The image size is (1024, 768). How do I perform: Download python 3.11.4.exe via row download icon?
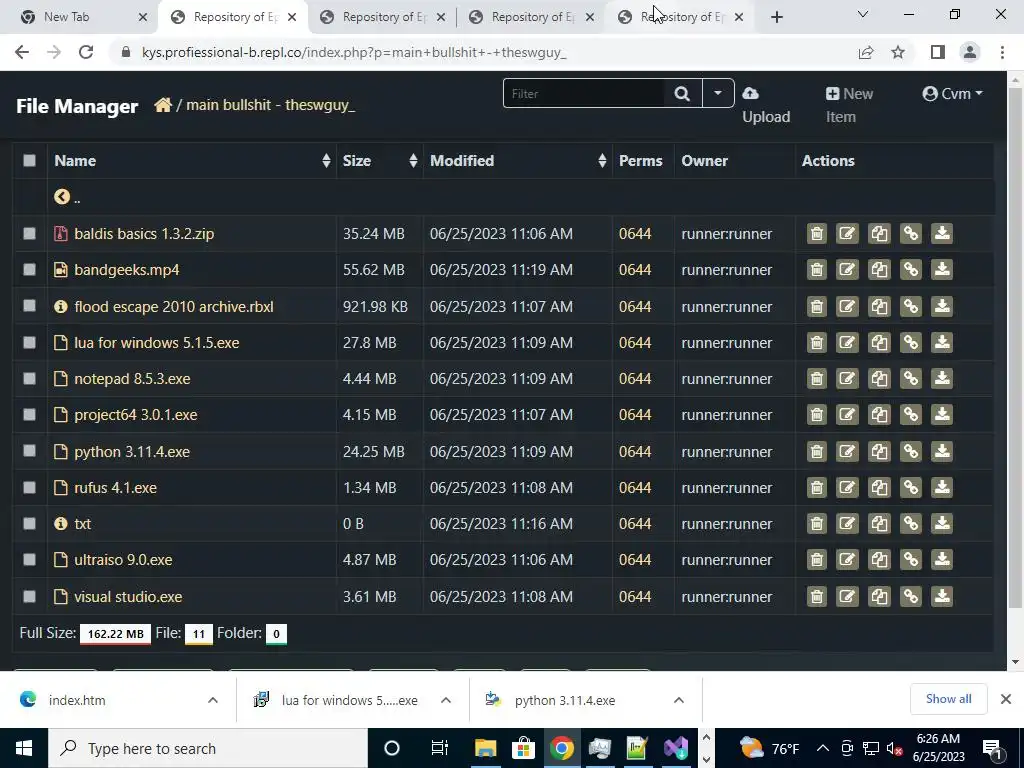tap(942, 451)
